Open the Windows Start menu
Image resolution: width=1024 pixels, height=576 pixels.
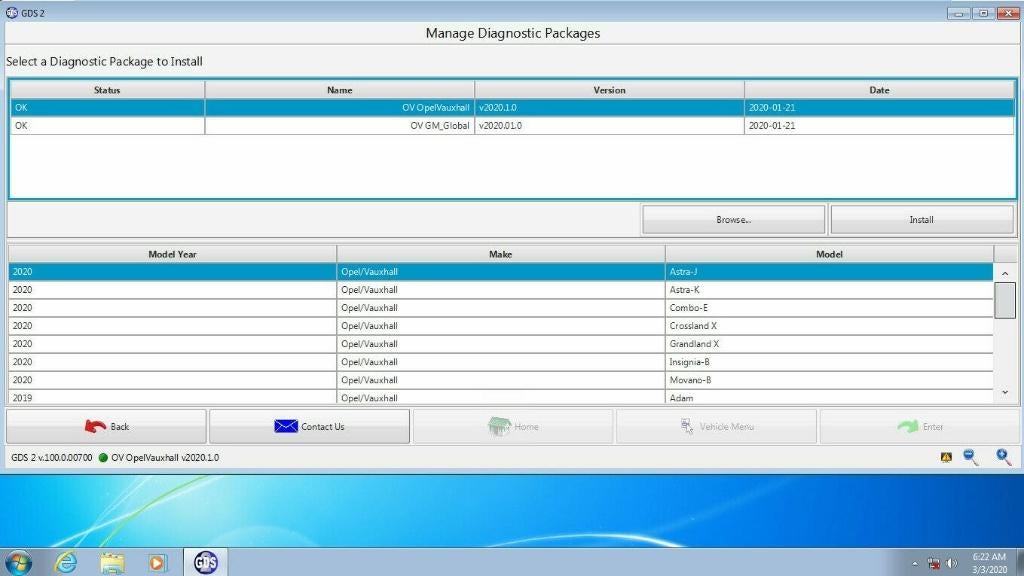pos(18,563)
